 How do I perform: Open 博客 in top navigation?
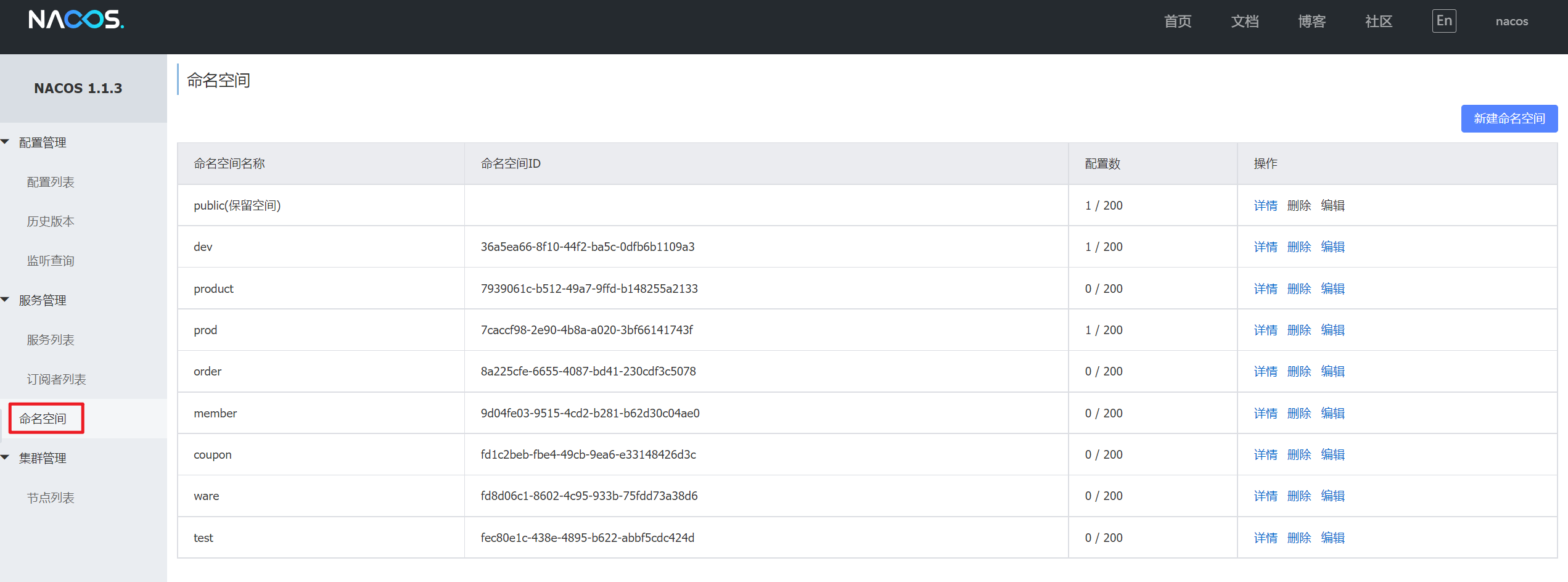click(1311, 21)
